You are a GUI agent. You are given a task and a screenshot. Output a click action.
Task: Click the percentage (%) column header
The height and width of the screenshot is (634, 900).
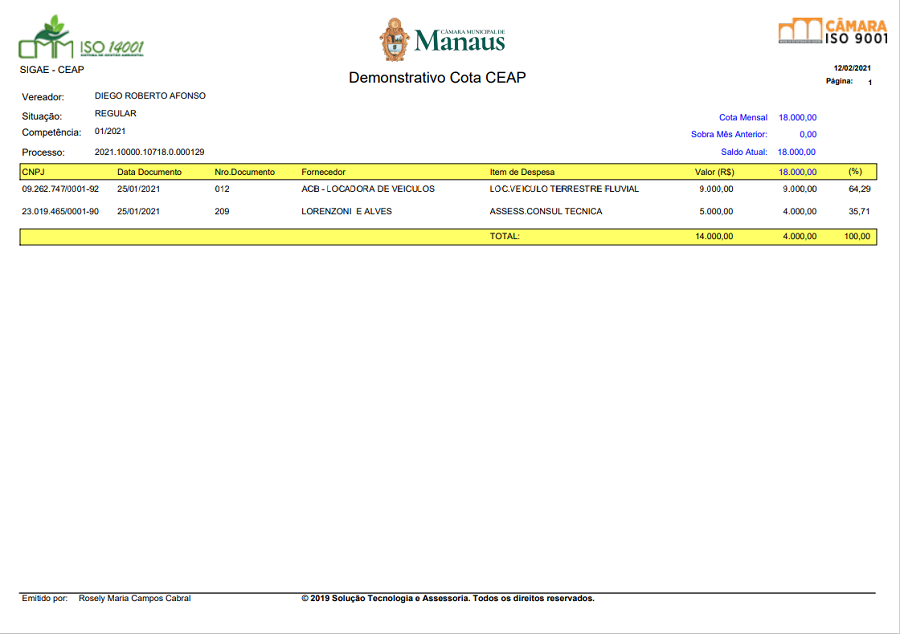coord(854,172)
